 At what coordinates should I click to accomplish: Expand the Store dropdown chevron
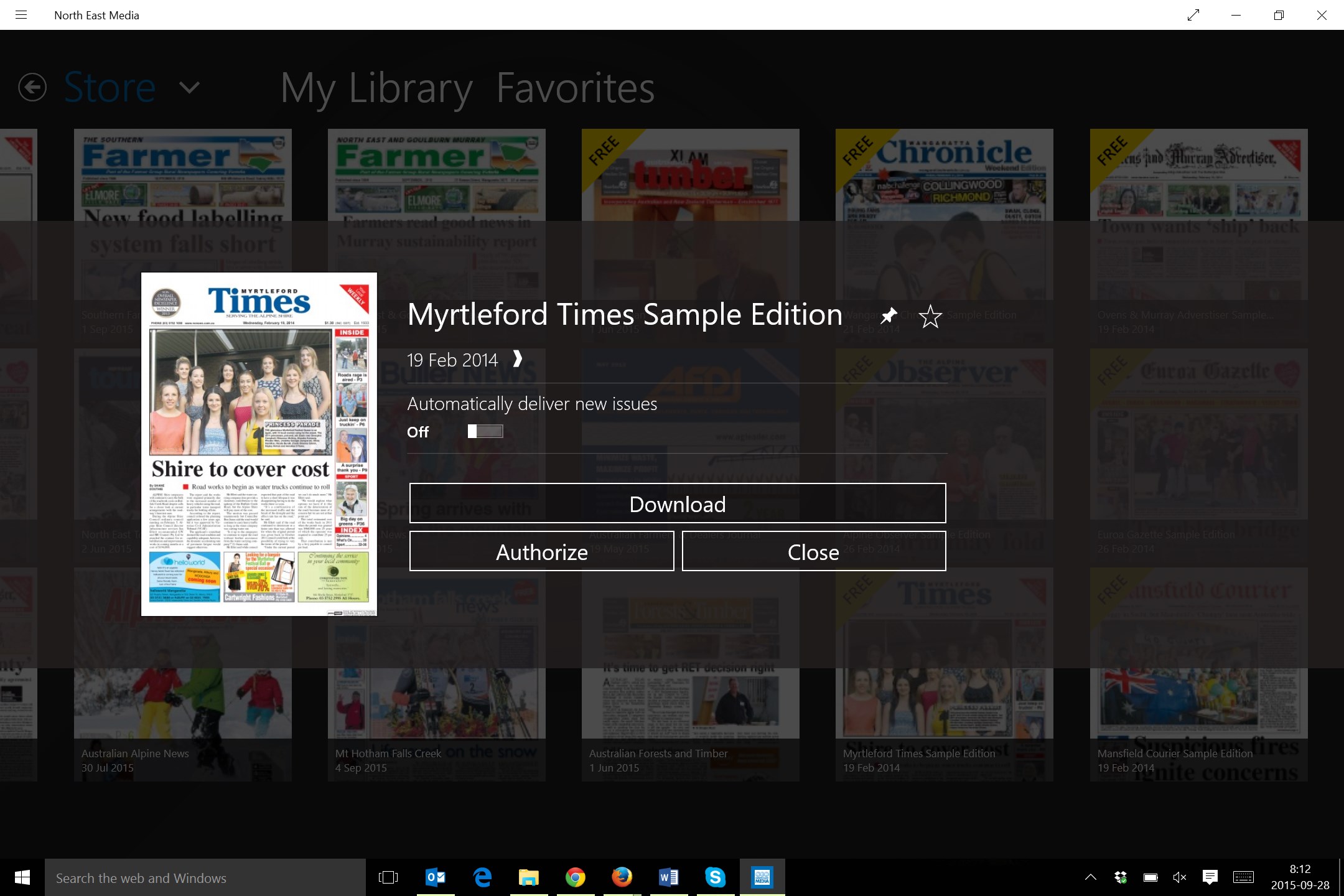[189, 88]
